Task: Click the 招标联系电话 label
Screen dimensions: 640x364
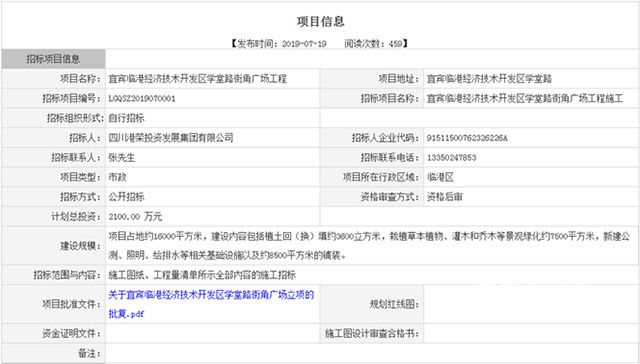Action: pyautogui.click(x=390, y=158)
